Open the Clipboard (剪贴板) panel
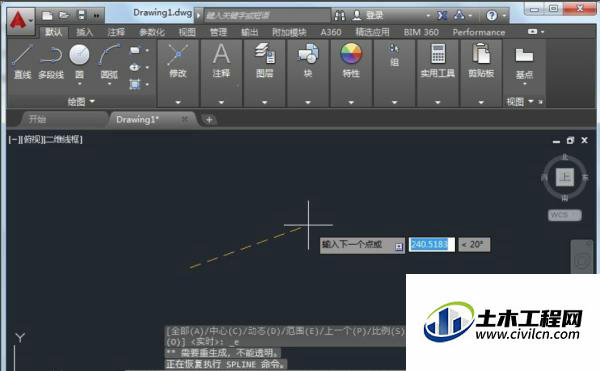 pyautogui.click(x=481, y=60)
